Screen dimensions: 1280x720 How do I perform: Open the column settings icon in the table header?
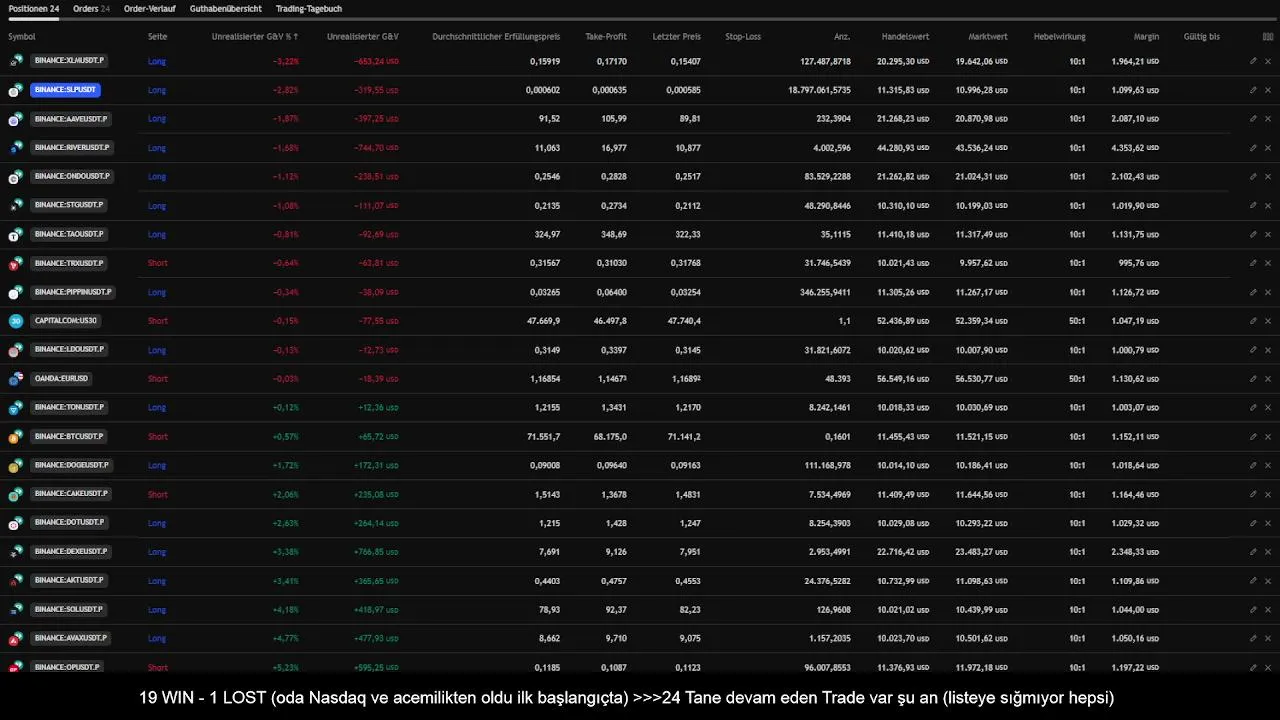(1268, 37)
